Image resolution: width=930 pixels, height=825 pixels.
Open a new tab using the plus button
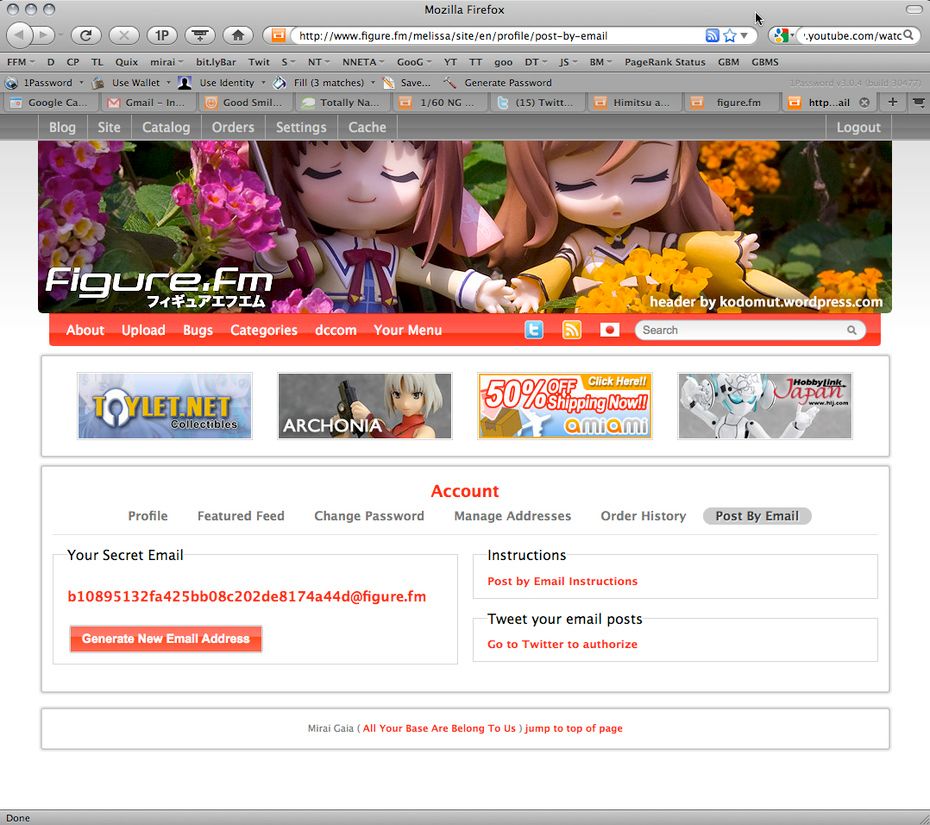point(893,102)
